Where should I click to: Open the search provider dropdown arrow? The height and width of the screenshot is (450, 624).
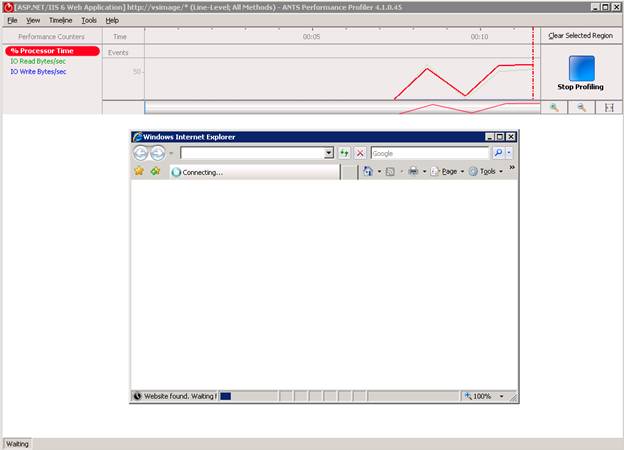pyautogui.click(x=509, y=153)
